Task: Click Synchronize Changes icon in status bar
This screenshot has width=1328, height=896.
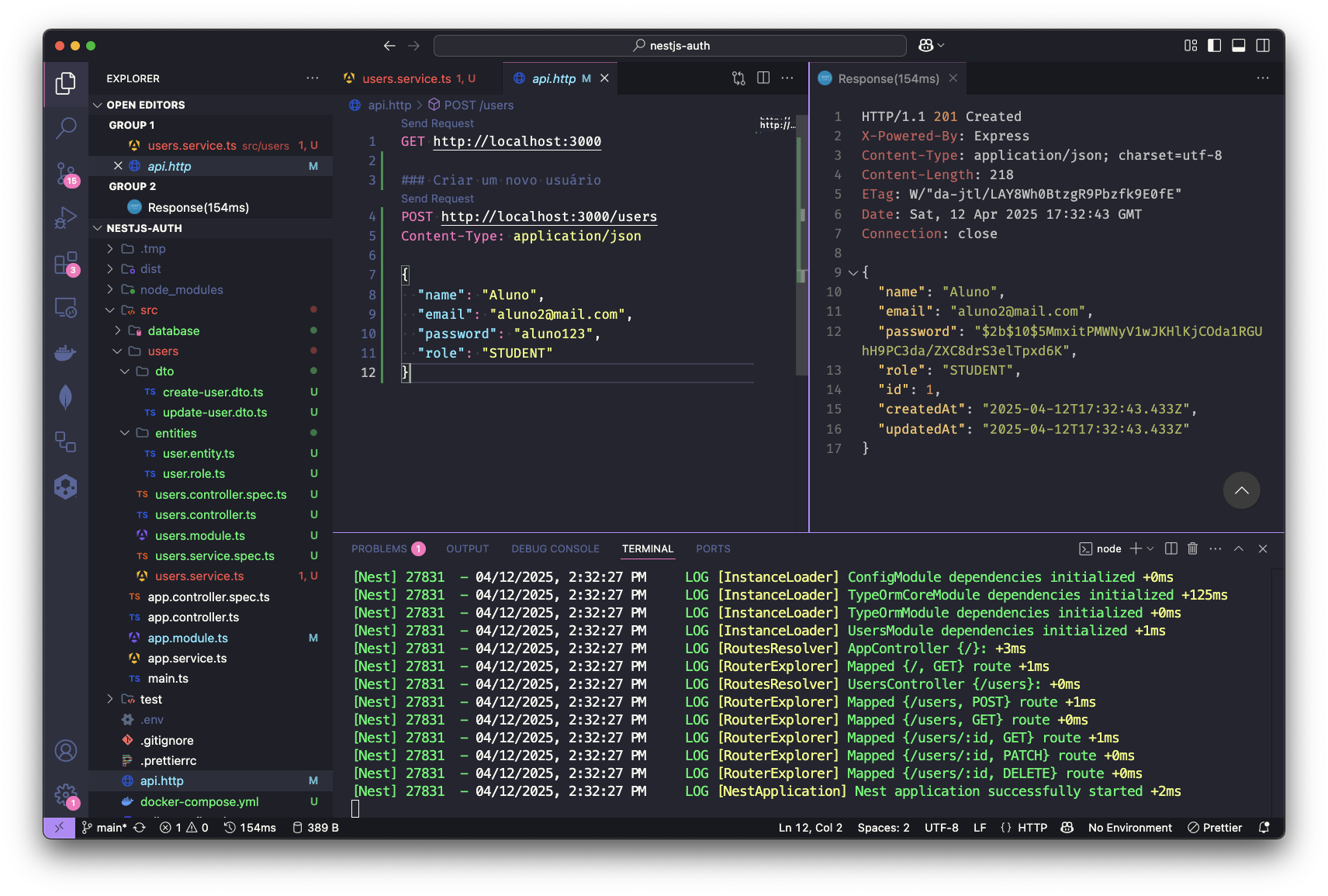Action: 140,828
